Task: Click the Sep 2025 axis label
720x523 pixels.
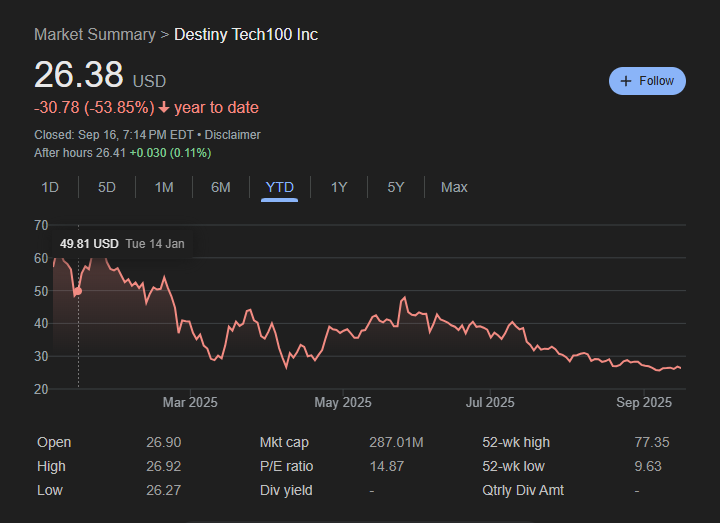Action: (x=644, y=403)
